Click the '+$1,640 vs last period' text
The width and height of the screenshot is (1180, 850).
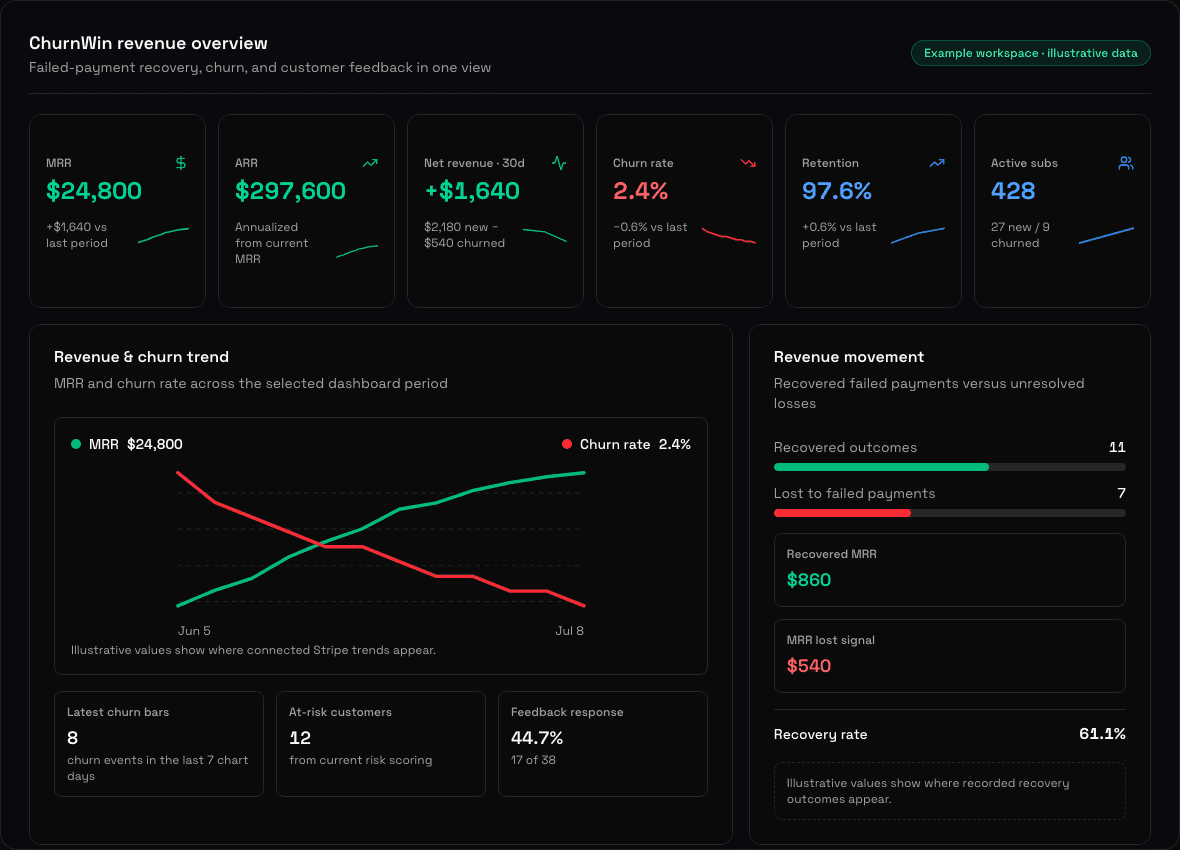click(x=77, y=235)
